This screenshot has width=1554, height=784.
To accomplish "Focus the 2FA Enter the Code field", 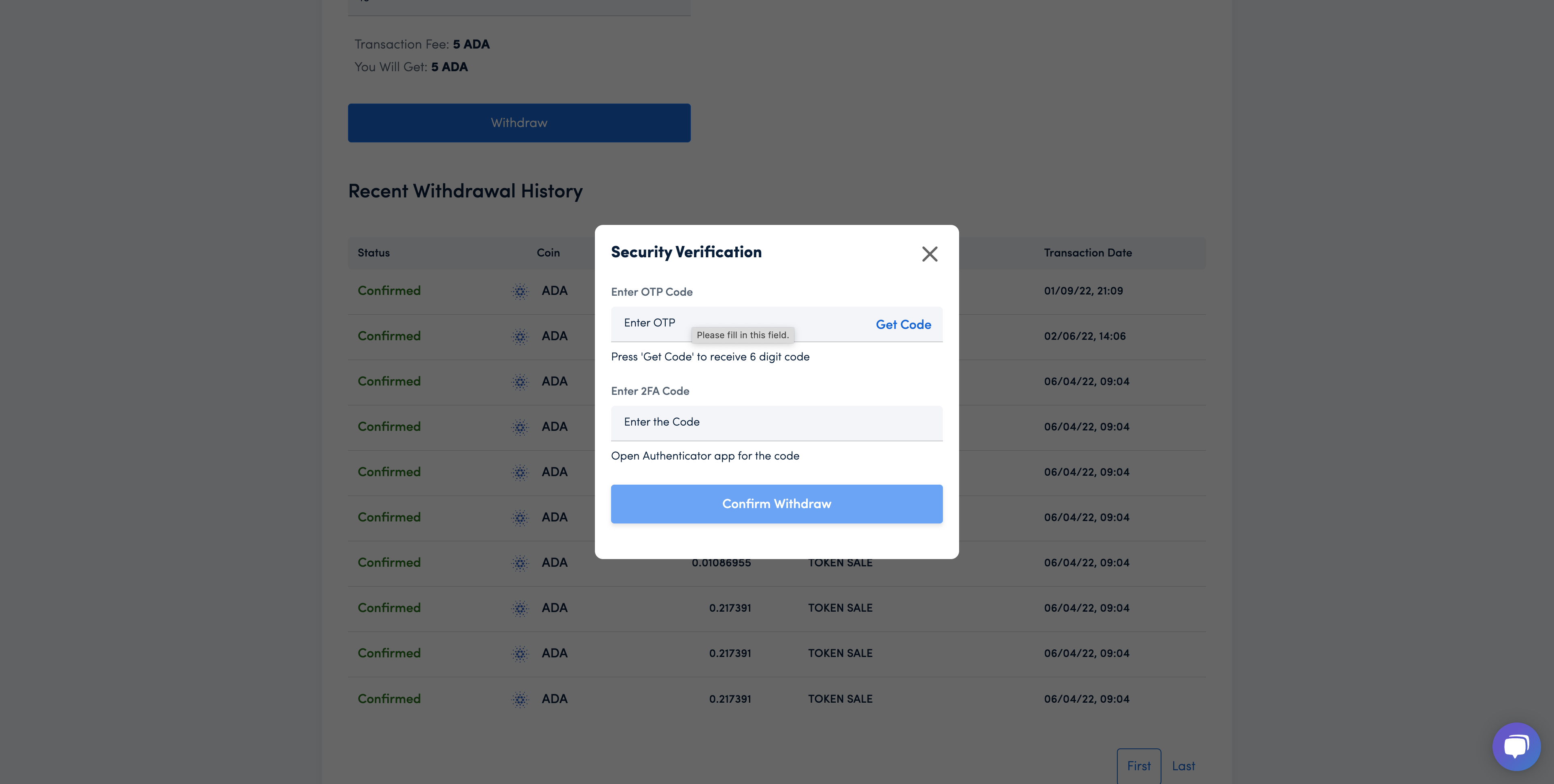I will click(x=777, y=423).
